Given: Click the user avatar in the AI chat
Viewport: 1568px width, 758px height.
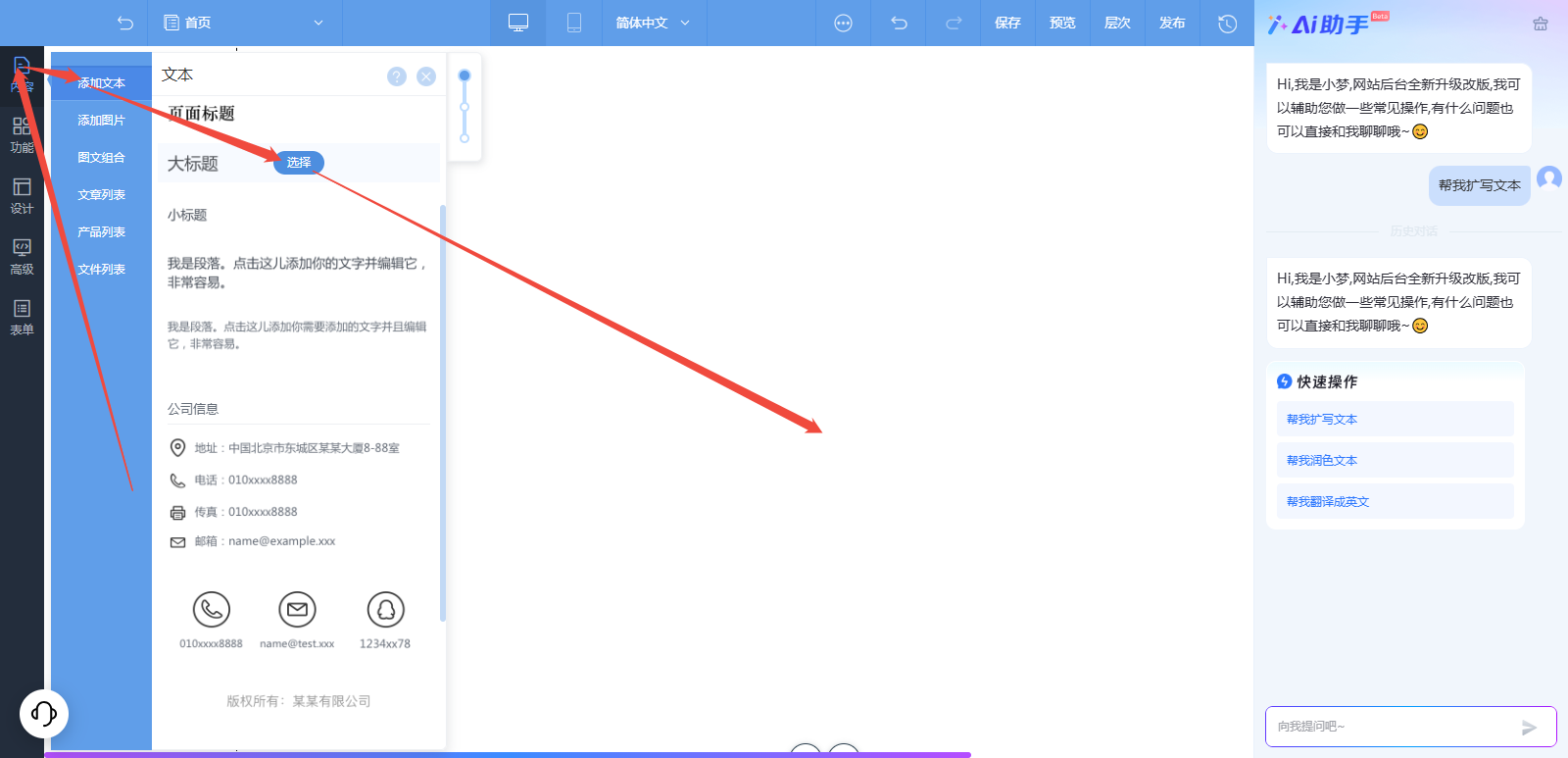Looking at the screenshot, I should (1549, 178).
